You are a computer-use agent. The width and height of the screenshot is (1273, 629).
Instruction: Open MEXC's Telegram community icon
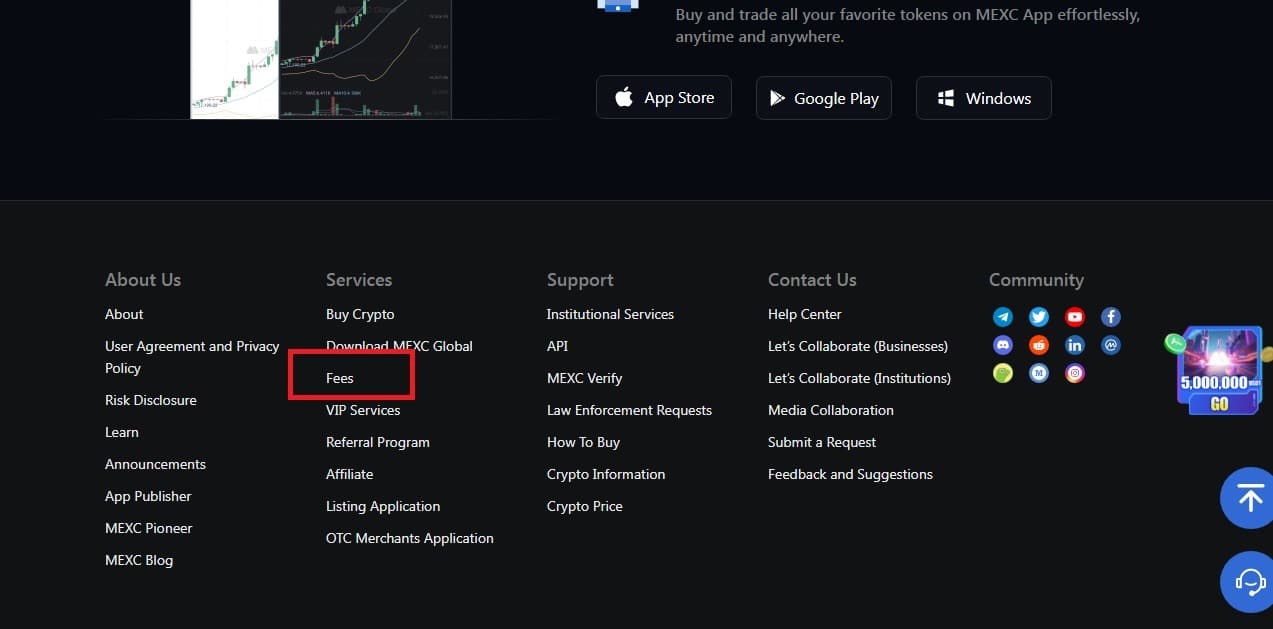point(1003,317)
